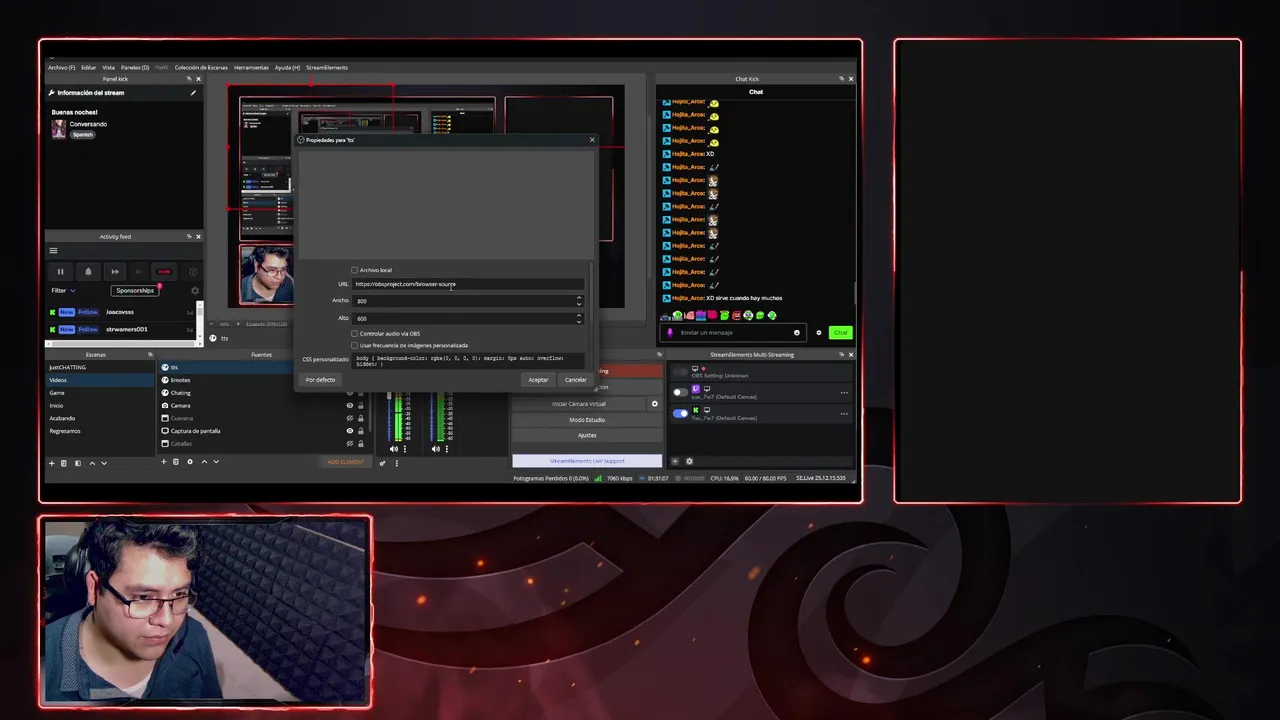1280x720 pixels.
Task: Toggle the Kick Yuu_7w7 stream switch off
Action: click(681, 413)
